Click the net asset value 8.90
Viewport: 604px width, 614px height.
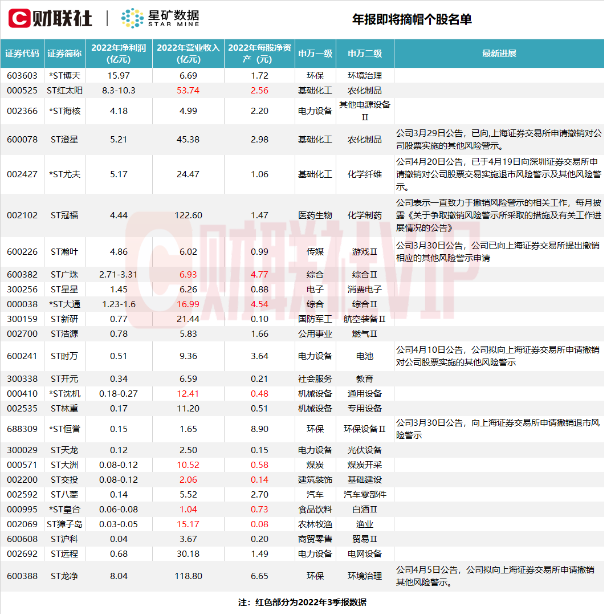pos(259,429)
